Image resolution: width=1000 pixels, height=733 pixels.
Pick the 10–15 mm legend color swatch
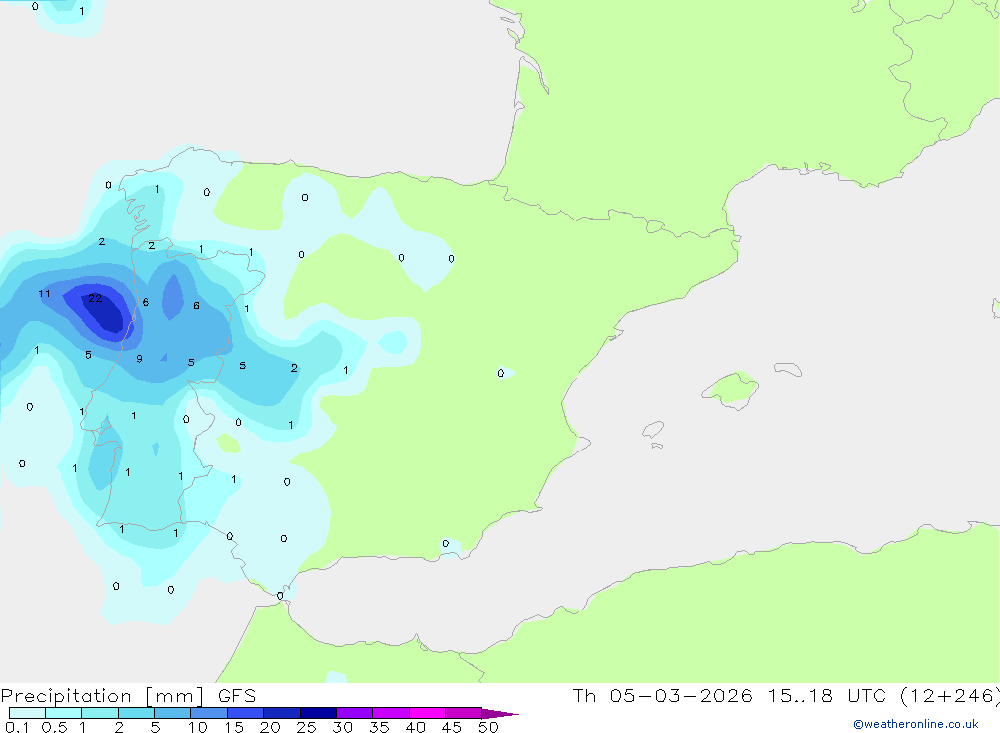(x=209, y=713)
